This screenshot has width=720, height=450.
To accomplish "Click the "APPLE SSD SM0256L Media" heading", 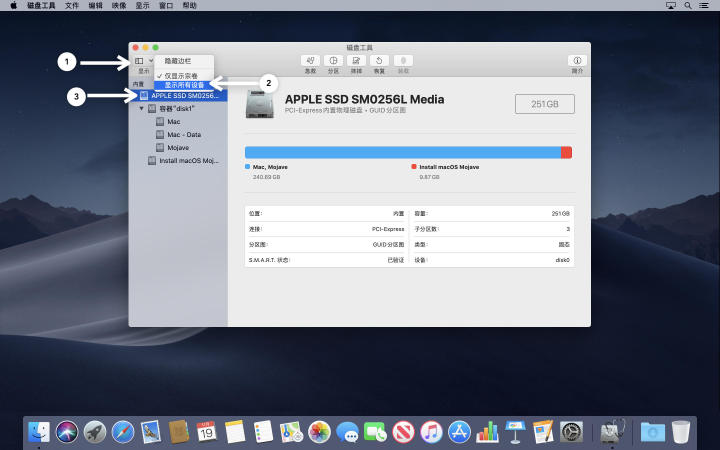I will pyautogui.click(x=365, y=99).
